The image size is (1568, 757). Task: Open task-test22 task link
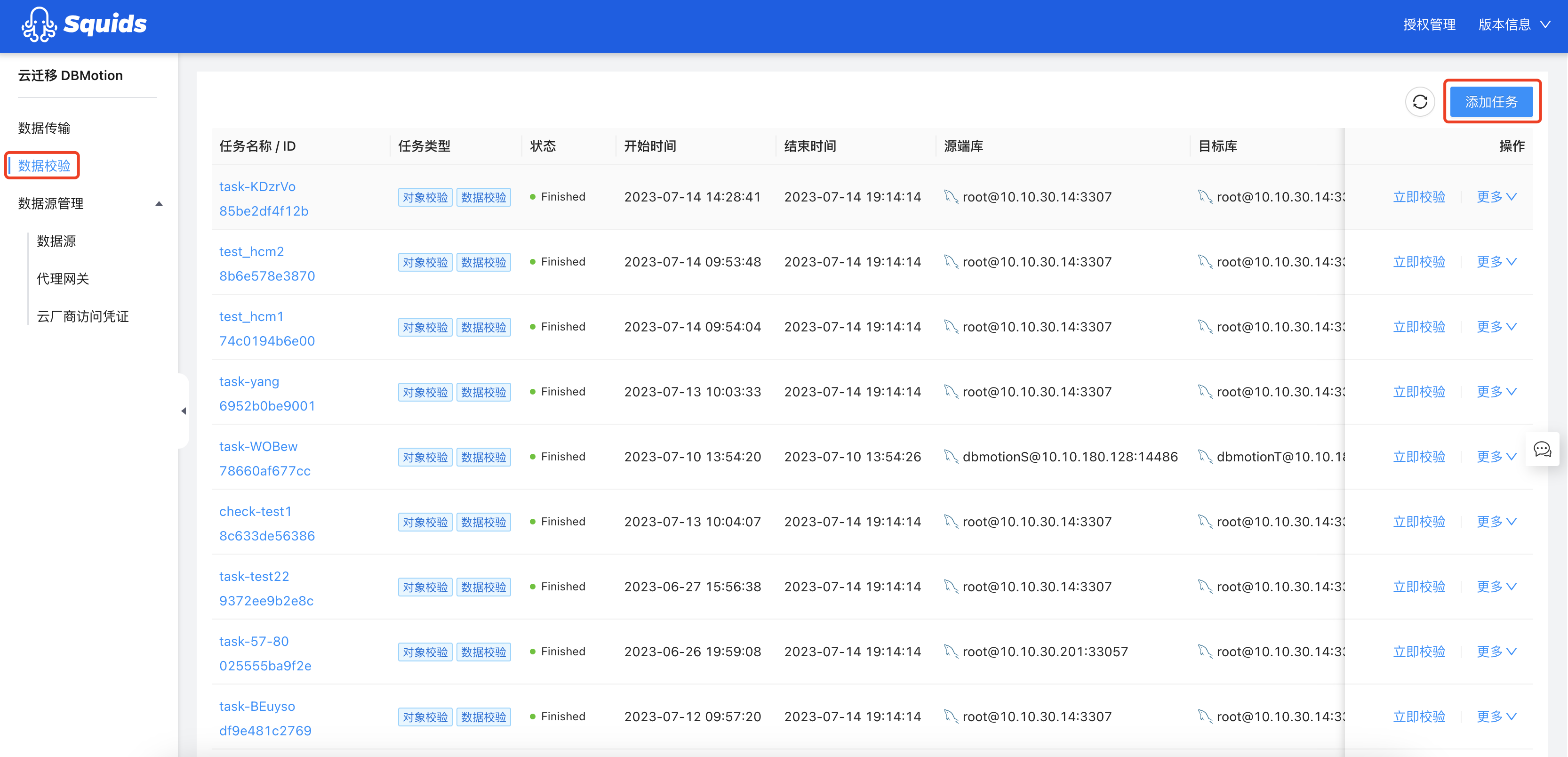tap(255, 577)
